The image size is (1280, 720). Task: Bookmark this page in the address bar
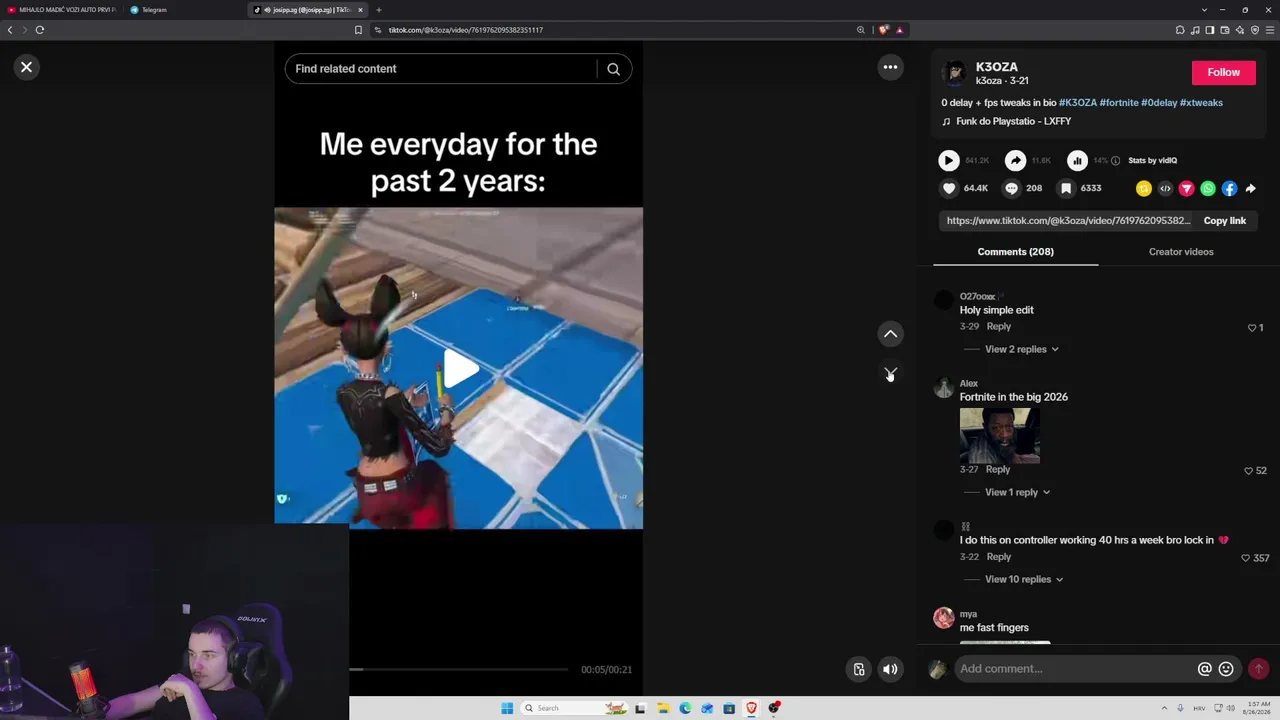point(358,30)
